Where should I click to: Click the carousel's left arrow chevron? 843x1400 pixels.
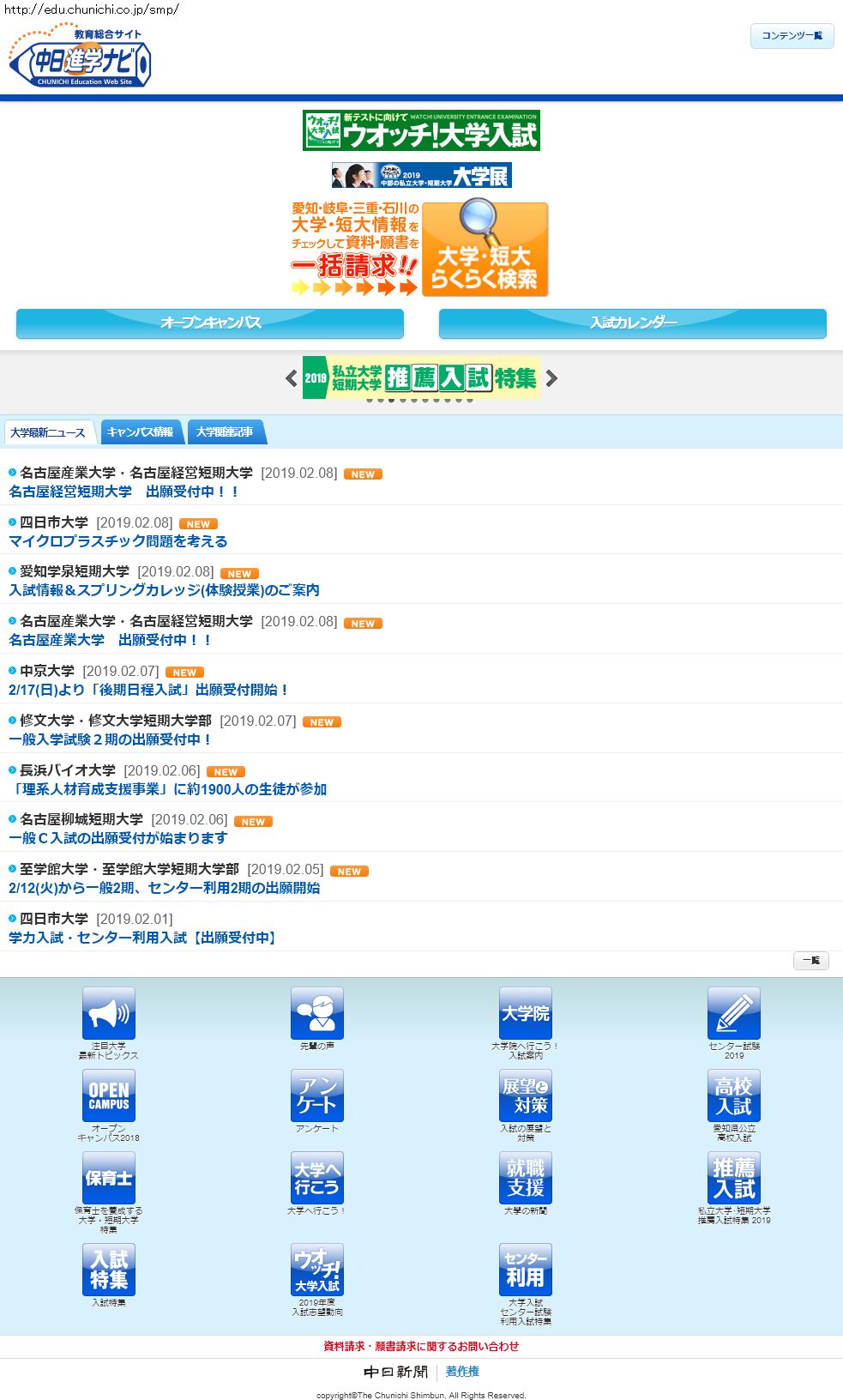point(292,378)
